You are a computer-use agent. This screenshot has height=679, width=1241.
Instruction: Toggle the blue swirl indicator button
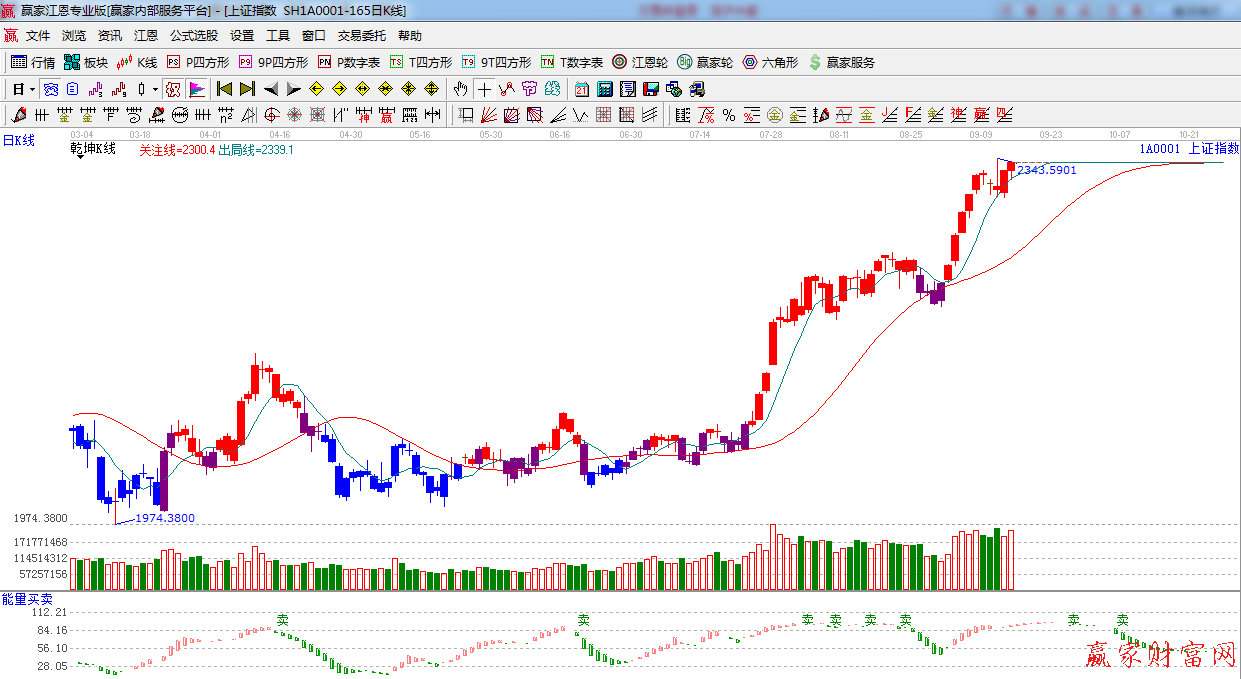tap(50, 89)
